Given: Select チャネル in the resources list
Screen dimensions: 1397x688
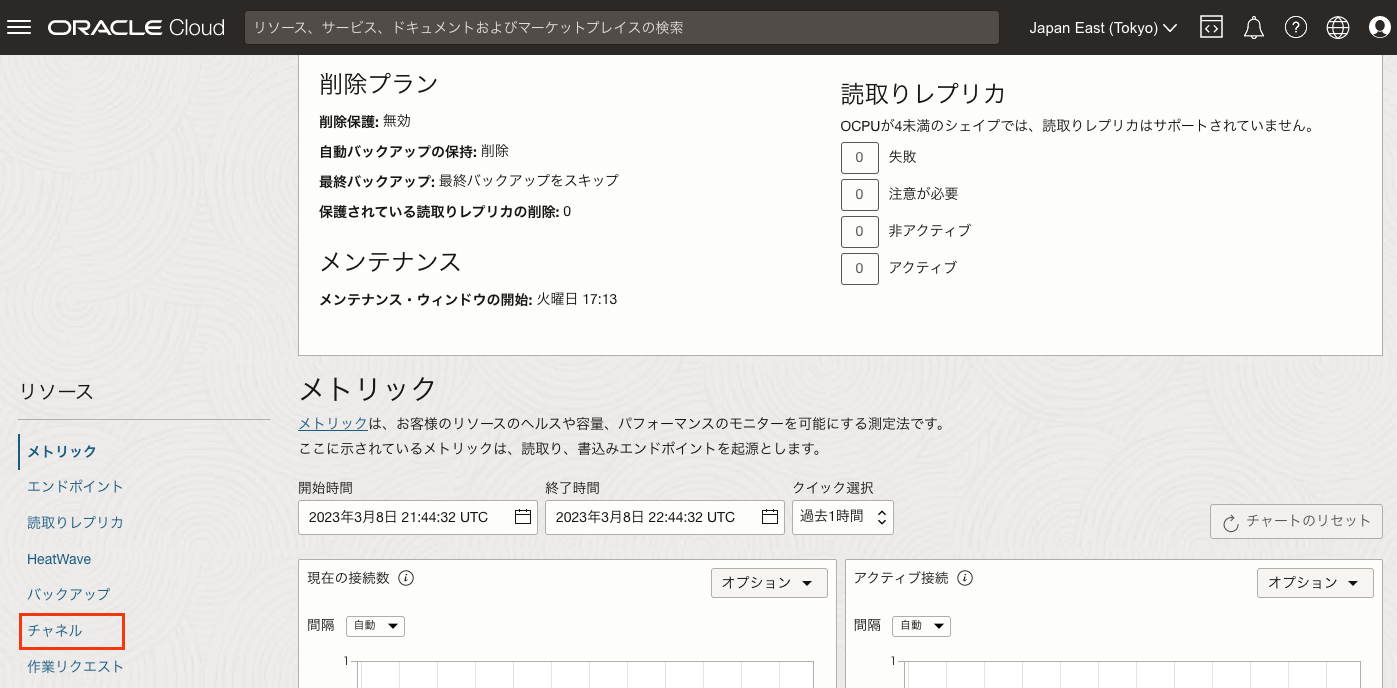Looking at the screenshot, I should (55, 631).
